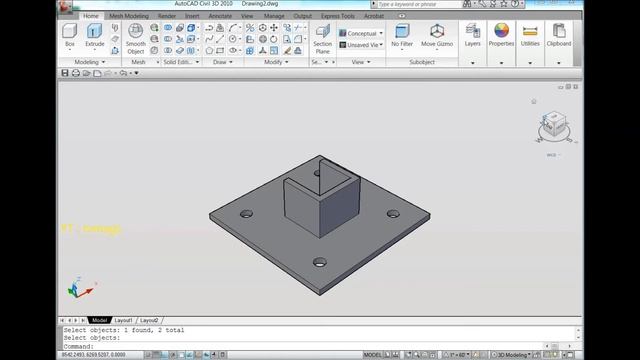
Task: Click the Plot printer icon
Action: [76, 73]
